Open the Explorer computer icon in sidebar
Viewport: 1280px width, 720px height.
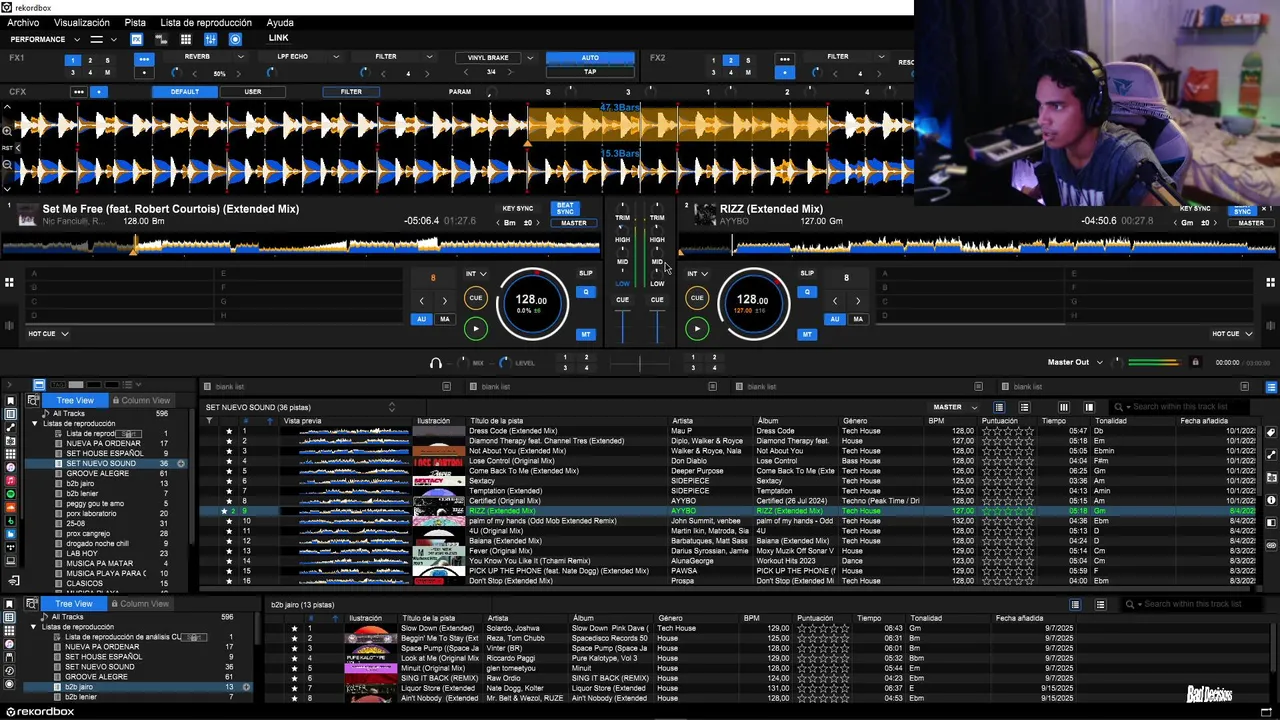pos(10,561)
